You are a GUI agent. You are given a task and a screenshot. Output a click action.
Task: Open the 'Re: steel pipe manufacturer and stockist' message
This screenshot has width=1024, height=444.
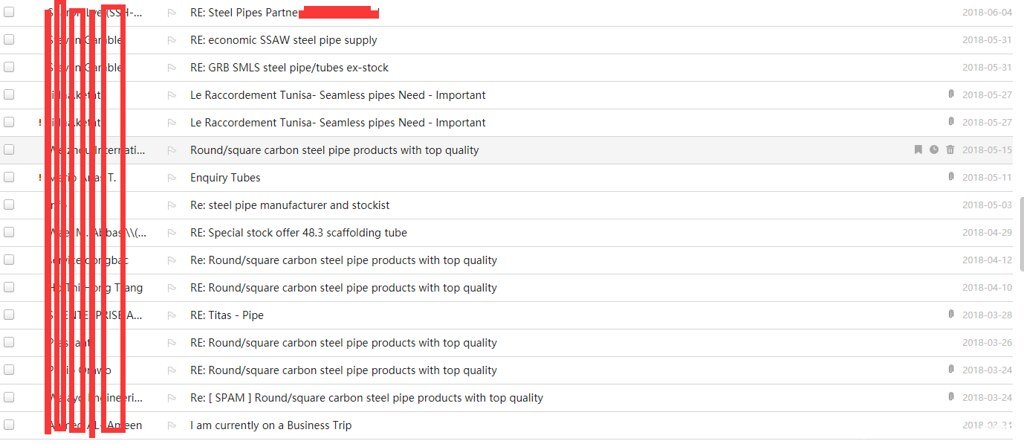(290, 205)
